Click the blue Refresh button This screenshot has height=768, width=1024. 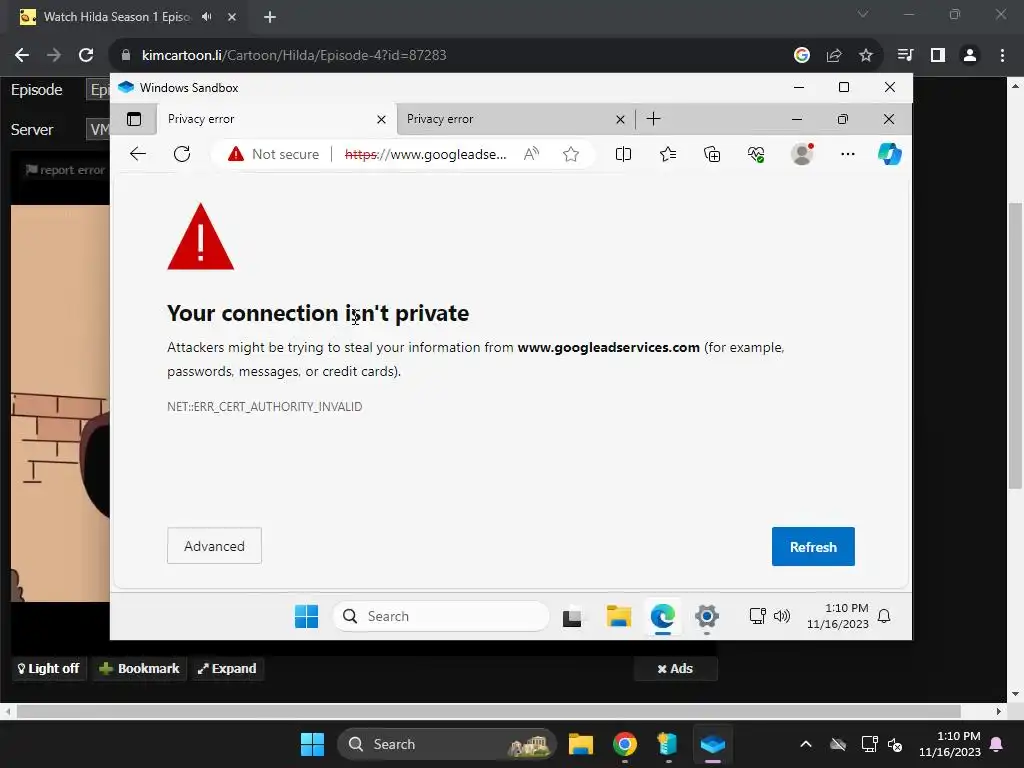point(813,547)
